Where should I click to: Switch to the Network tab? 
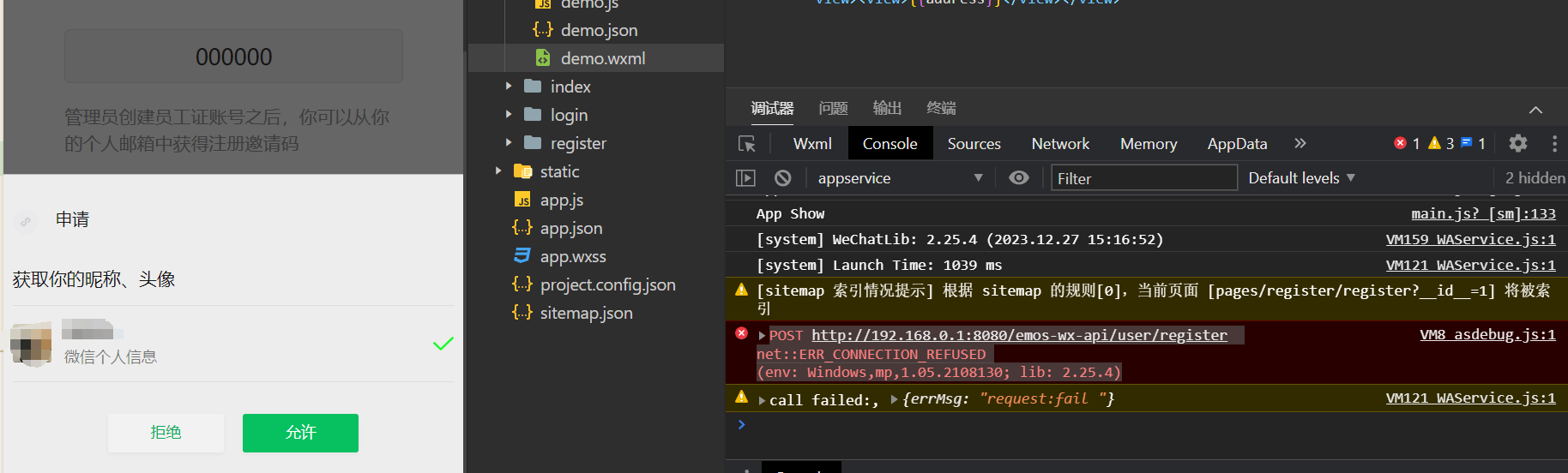tap(1060, 144)
